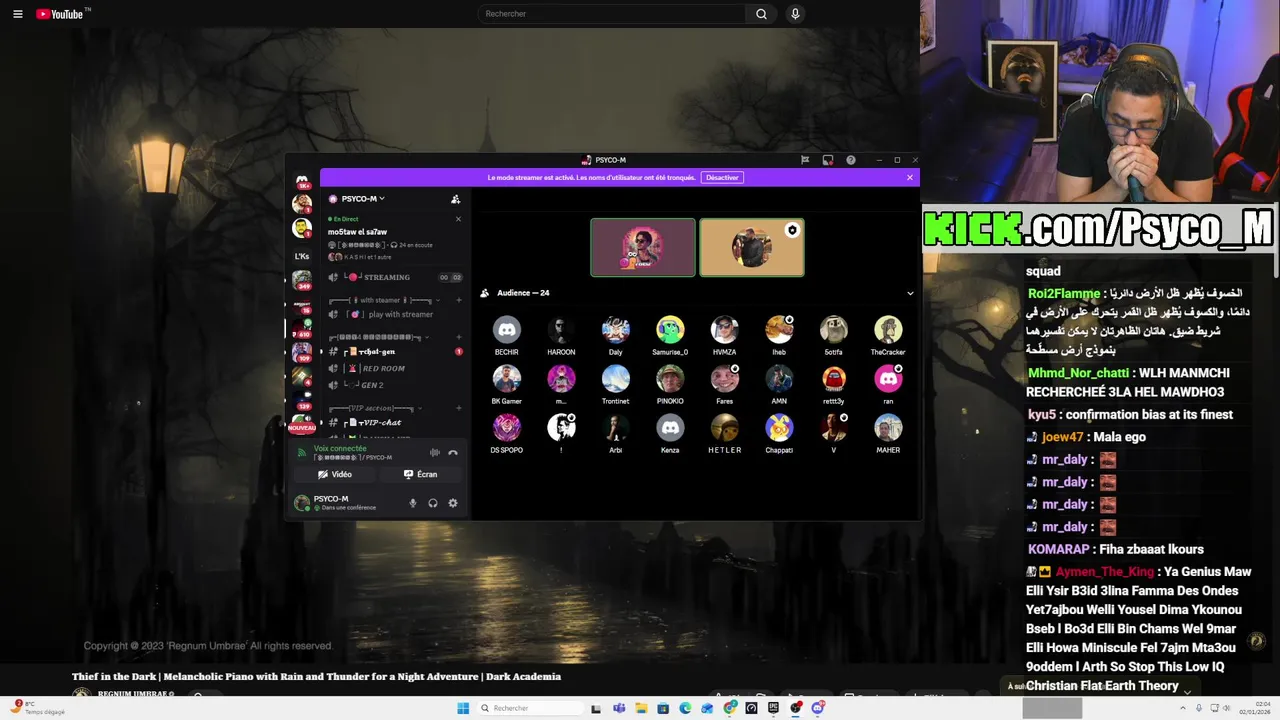Click the YouTube search magnifier button

(761, 14)
